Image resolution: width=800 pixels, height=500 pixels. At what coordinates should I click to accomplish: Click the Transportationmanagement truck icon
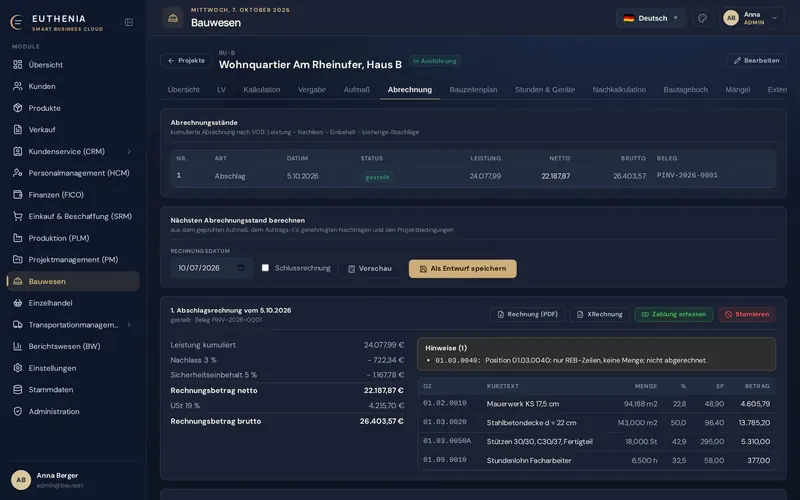click(x=18, y=324)
